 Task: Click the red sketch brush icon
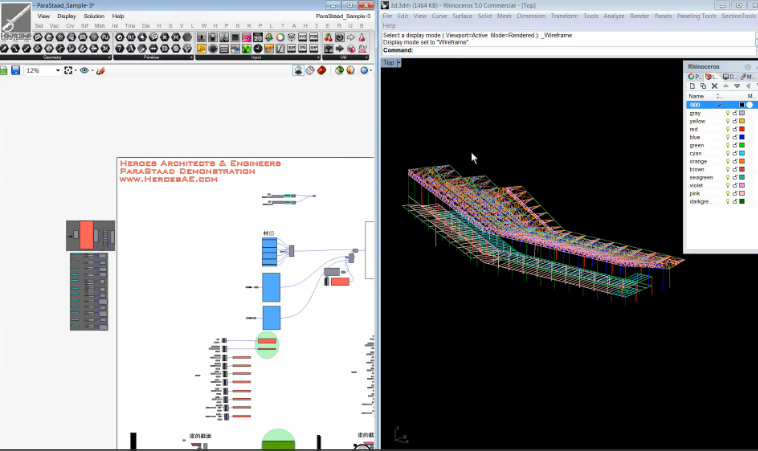point(100,71)
